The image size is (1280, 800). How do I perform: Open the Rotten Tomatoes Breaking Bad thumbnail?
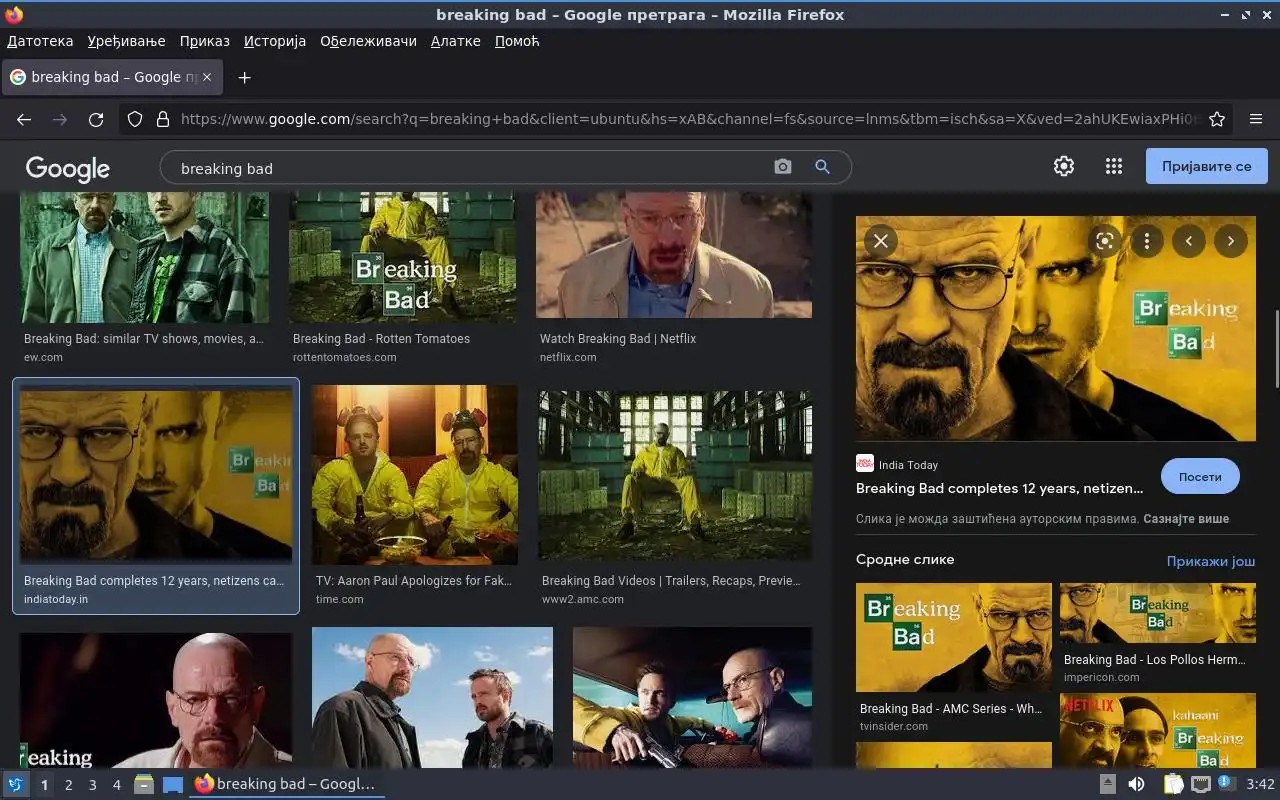404,257
